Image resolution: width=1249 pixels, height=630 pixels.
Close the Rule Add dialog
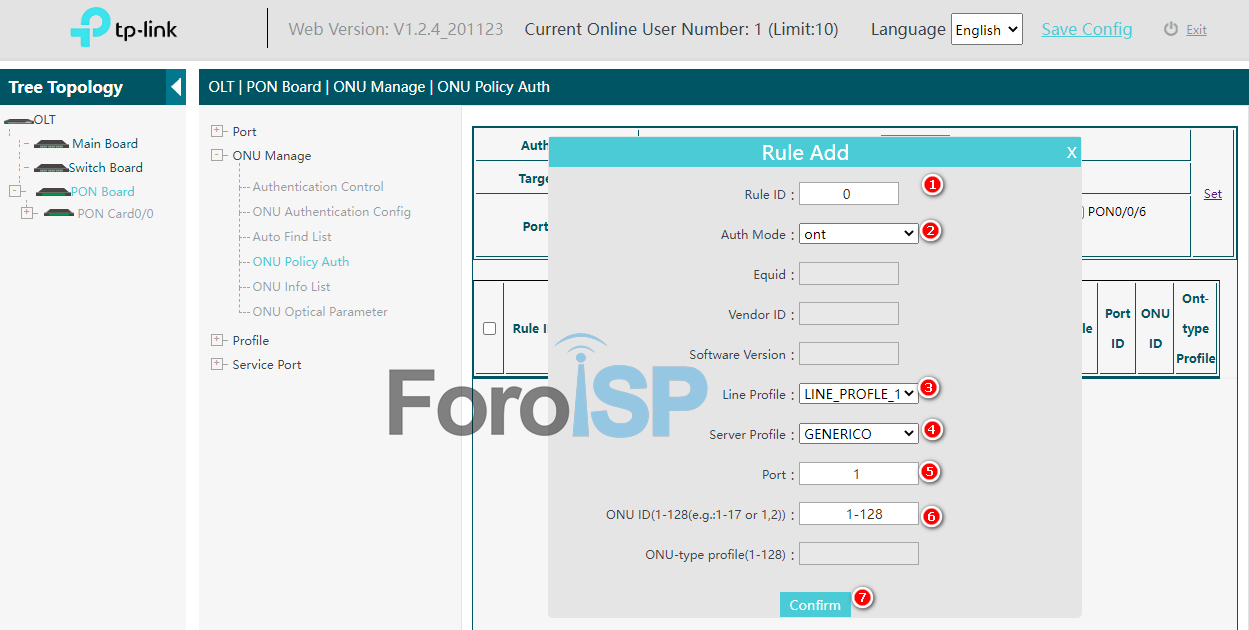(x=1071, y=152)
